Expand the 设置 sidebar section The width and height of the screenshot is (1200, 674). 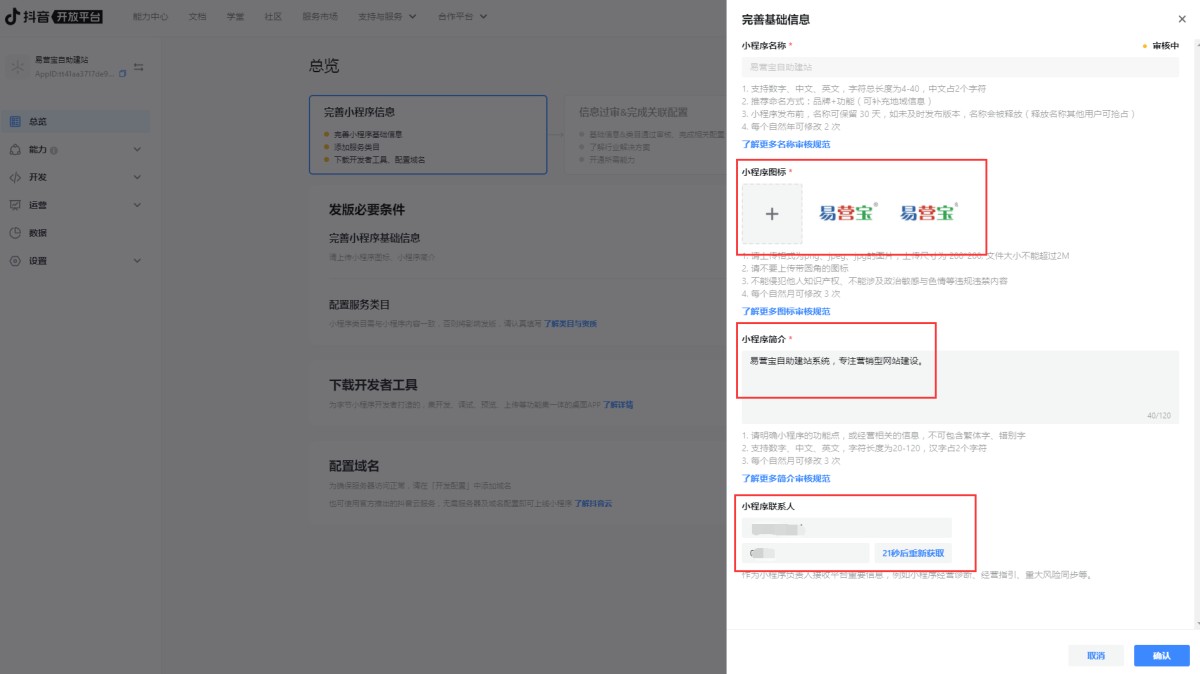137,261
